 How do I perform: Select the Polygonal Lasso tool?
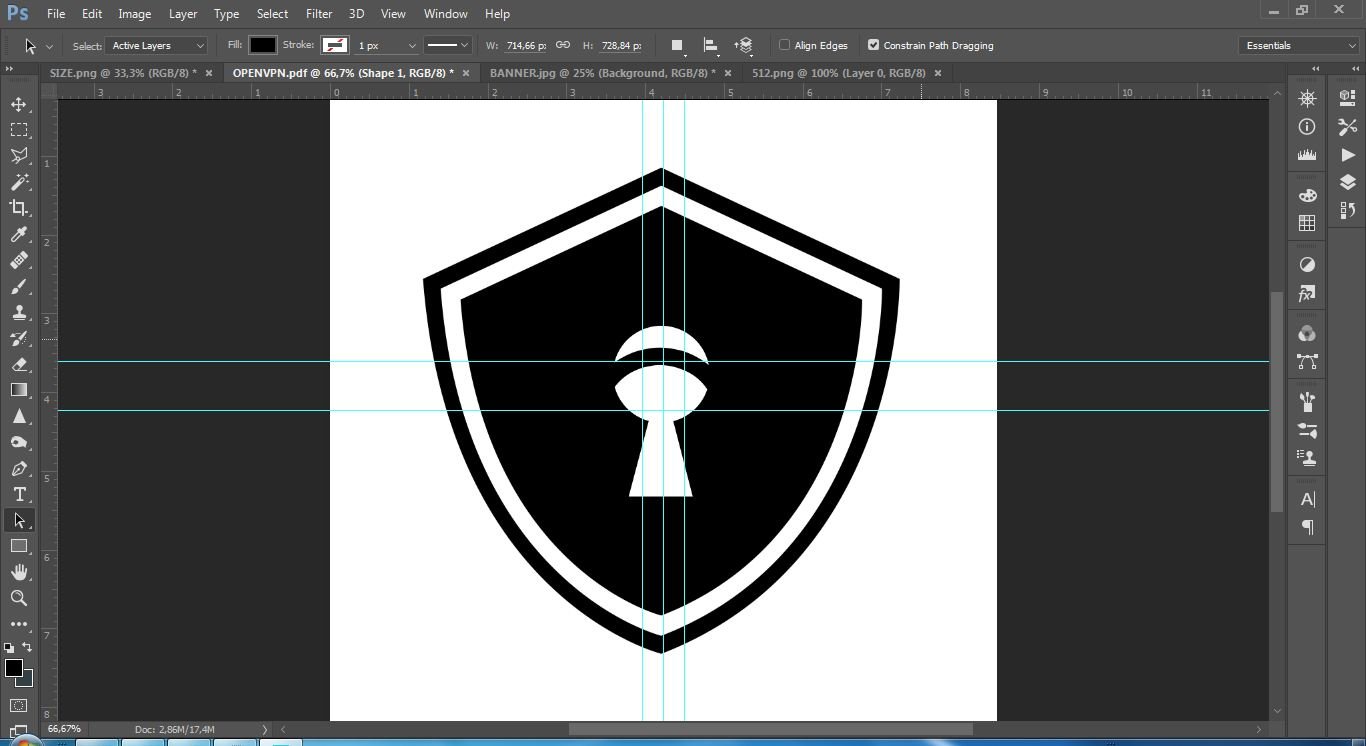point(19,156)
